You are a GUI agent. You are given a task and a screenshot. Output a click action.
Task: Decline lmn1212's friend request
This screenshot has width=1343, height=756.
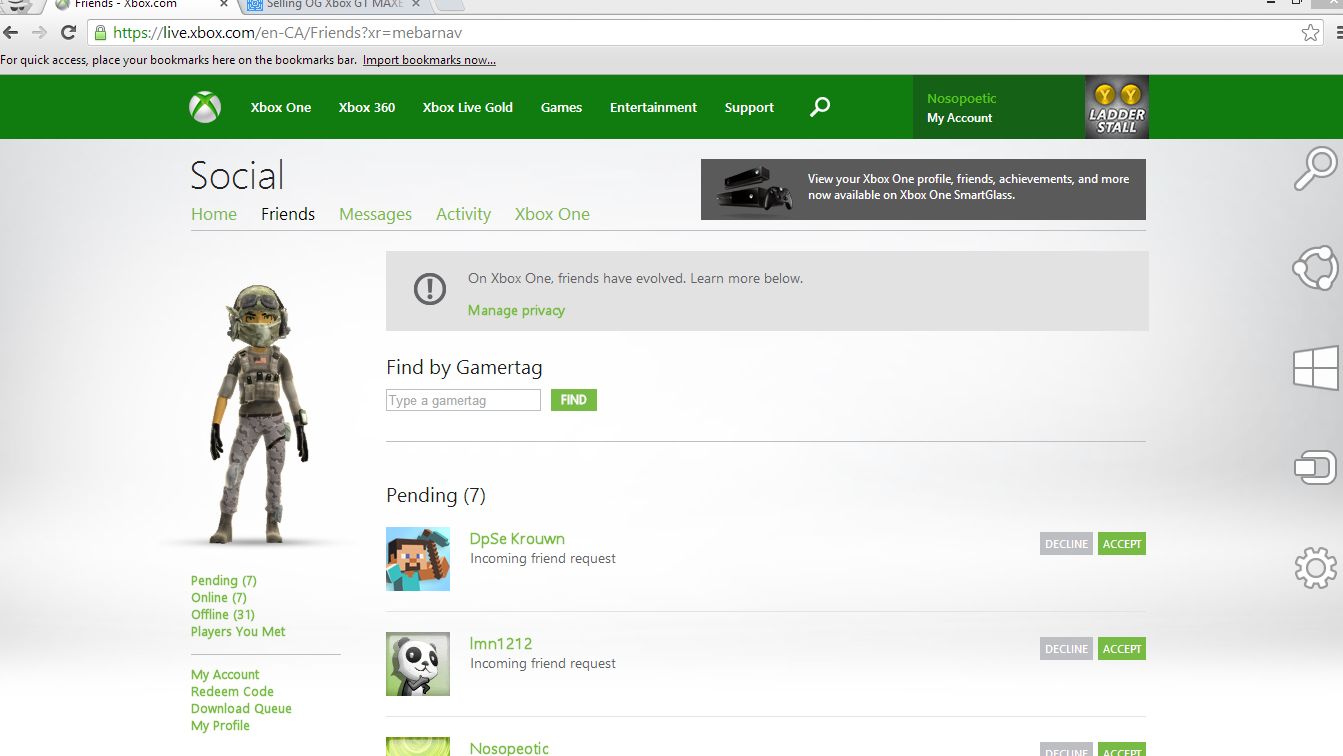click(x=1066, y=649)
